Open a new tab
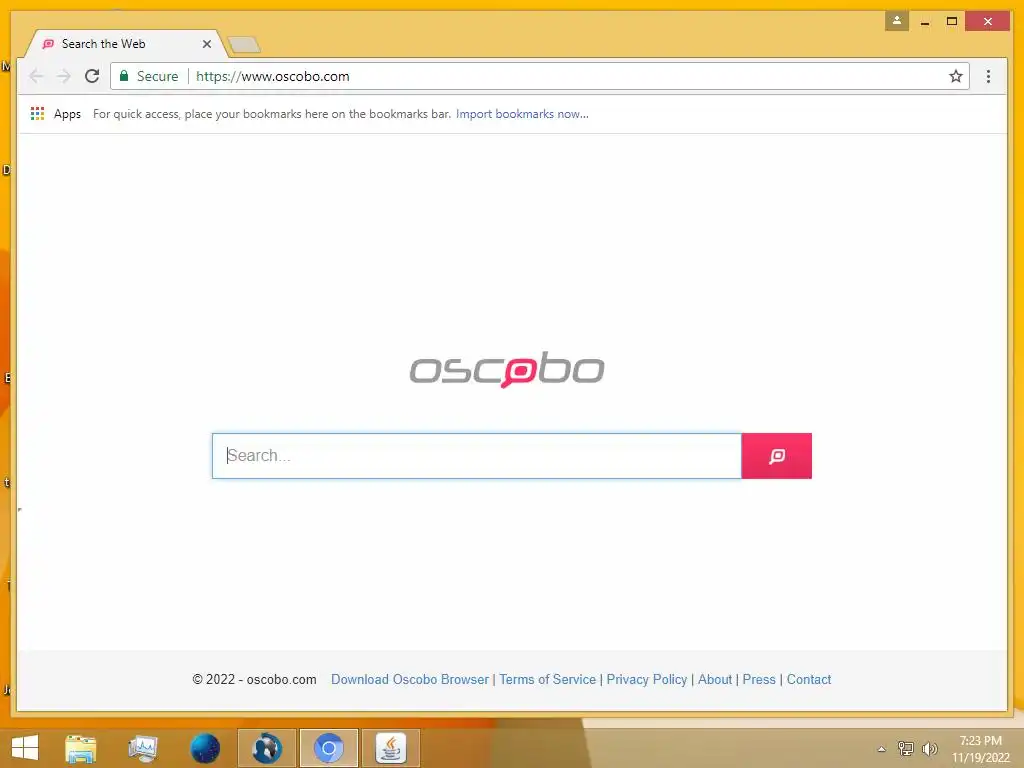This screenshot has width=1024, height=768. coord(244,44)
